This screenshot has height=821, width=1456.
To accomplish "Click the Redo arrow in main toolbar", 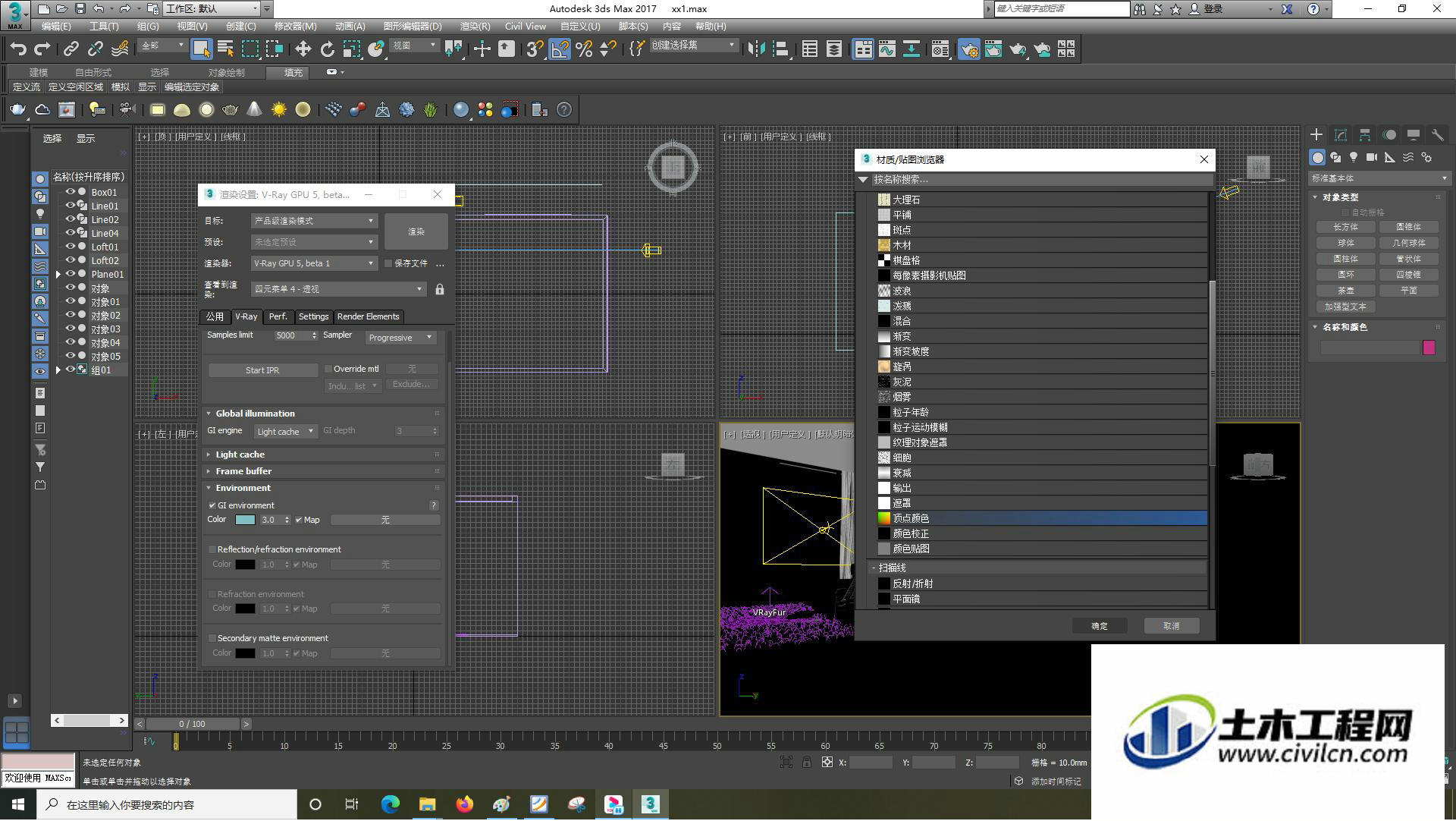I will coord(42,49).
